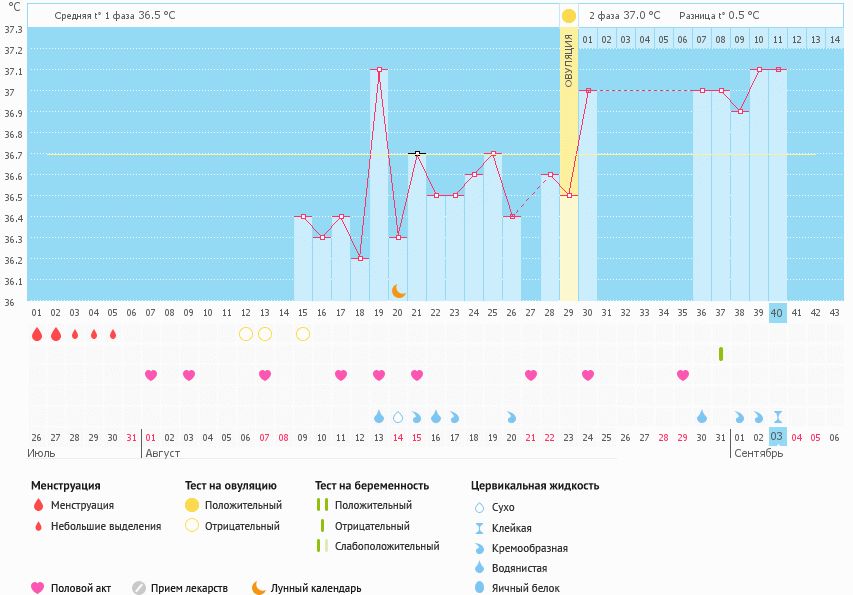Click the egg white fluid icon in legend
Screen dimensions: 853x595
pos(481,588)
